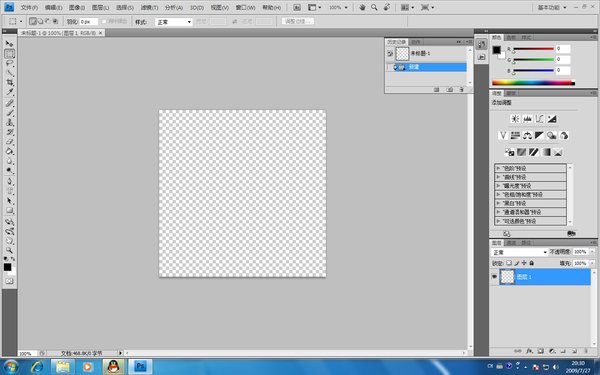Select the 3D Rotate tool
The image size is (600, 375).
(10, 222)
